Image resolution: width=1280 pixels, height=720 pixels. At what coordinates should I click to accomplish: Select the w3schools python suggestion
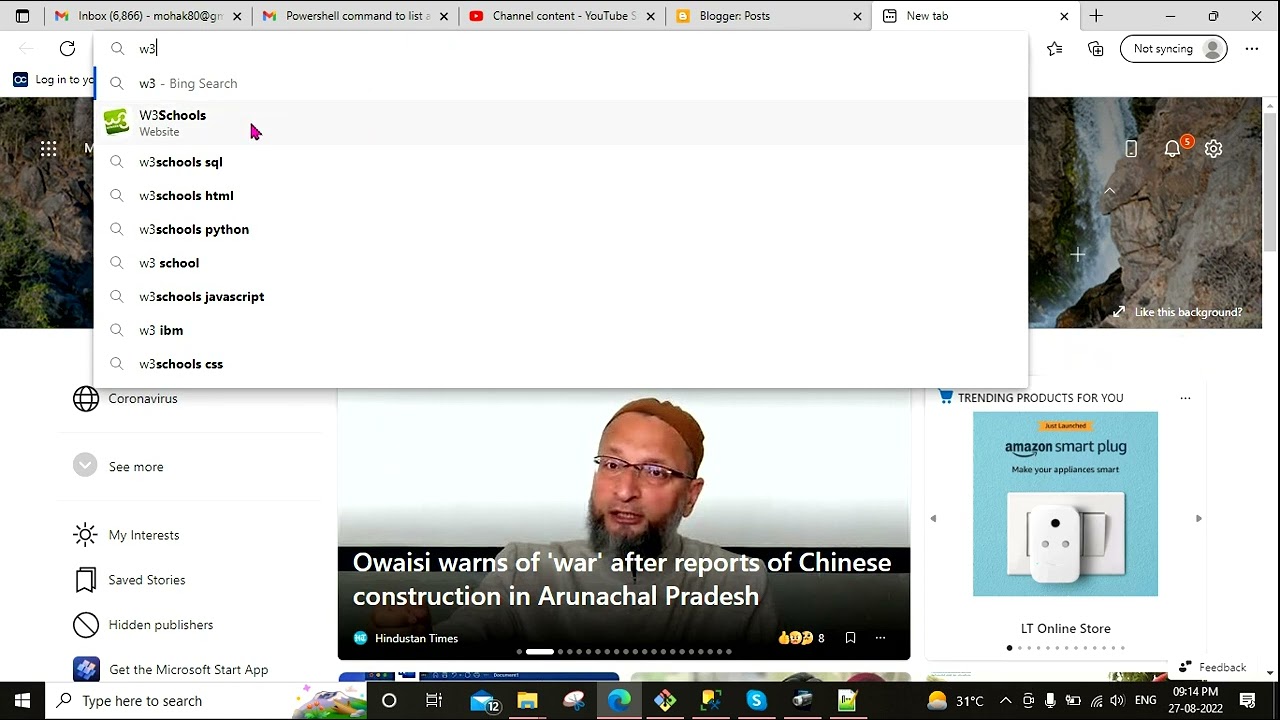tap(560, 229)
